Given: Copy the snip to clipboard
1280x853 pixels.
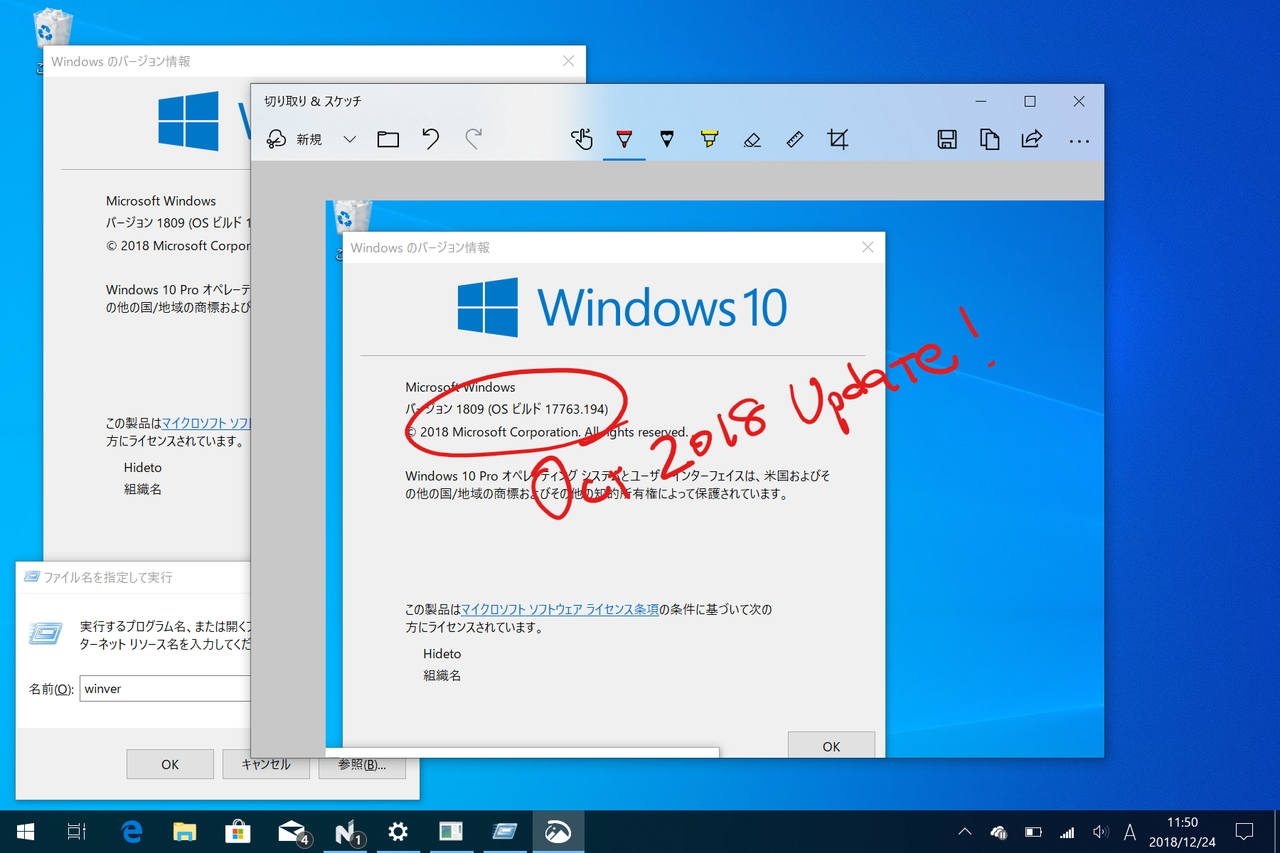Looking at the screenshot, I should coord(989,139).
